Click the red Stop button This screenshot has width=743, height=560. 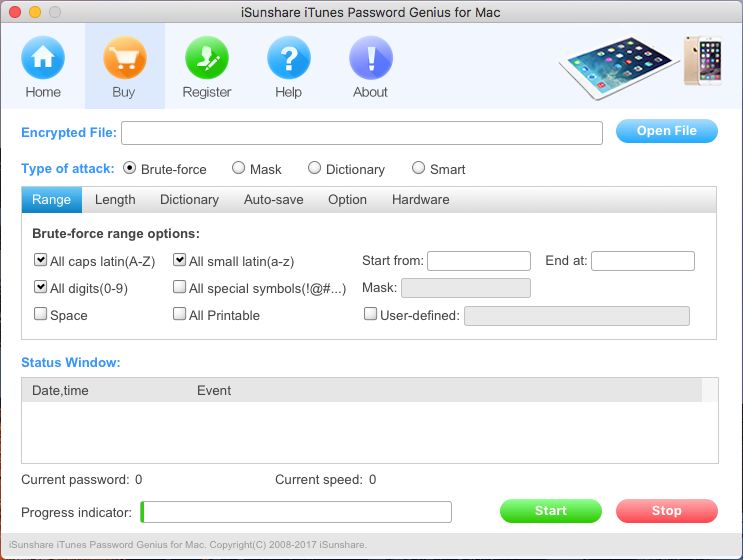tap(667, 511)
